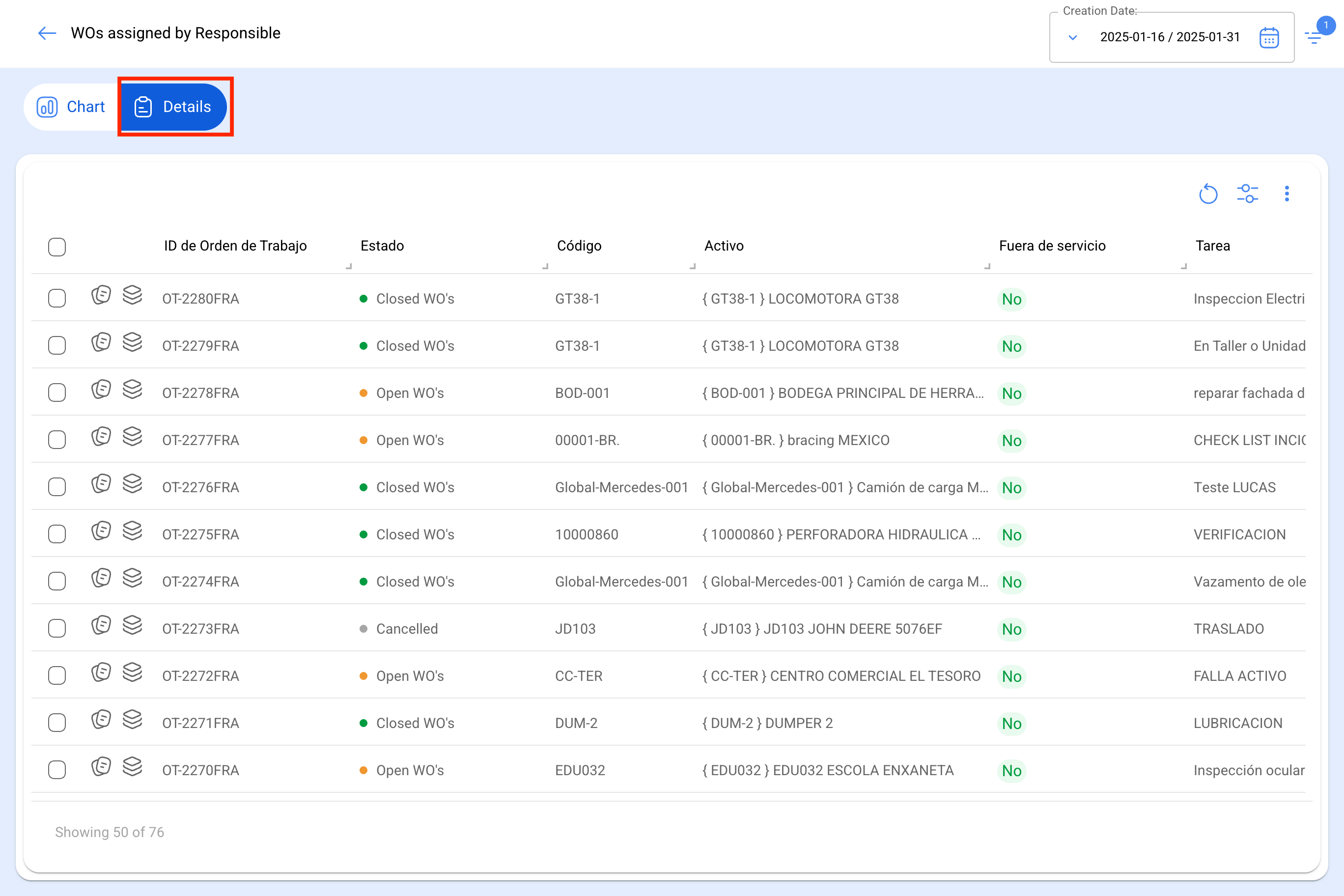
Task: Click code cell EDU032
Action: click(580, 770)
